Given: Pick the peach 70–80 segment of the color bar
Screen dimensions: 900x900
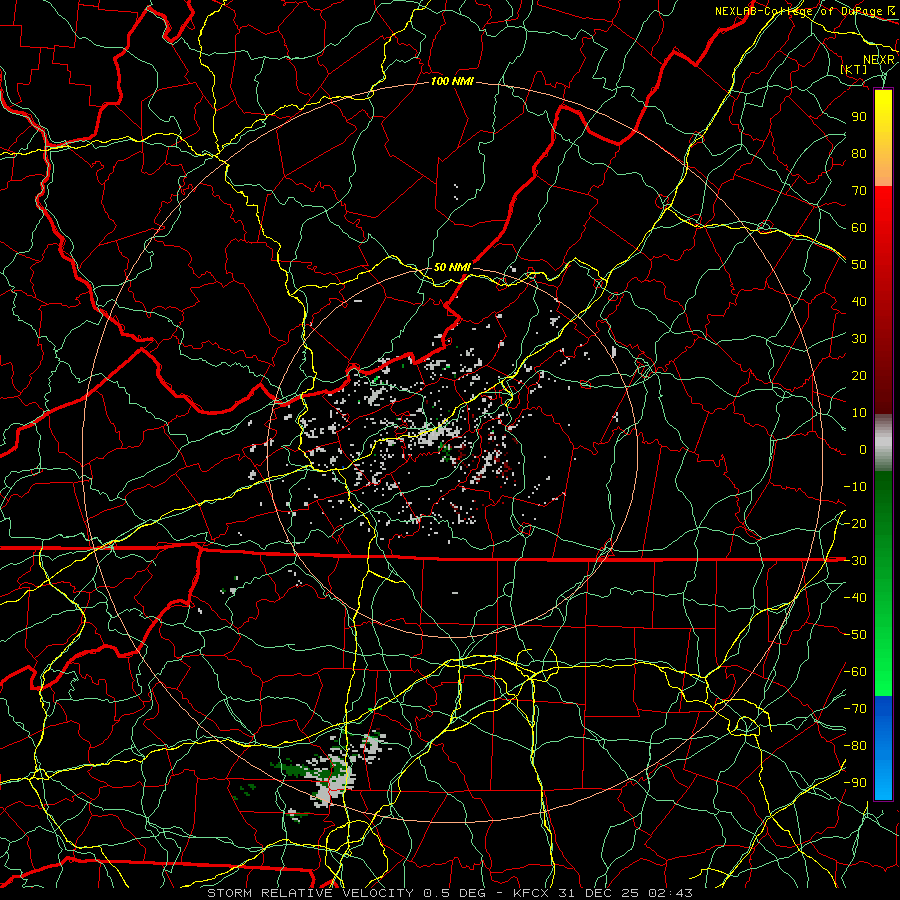Looking at the screenshot, I should tap(883, 172).
